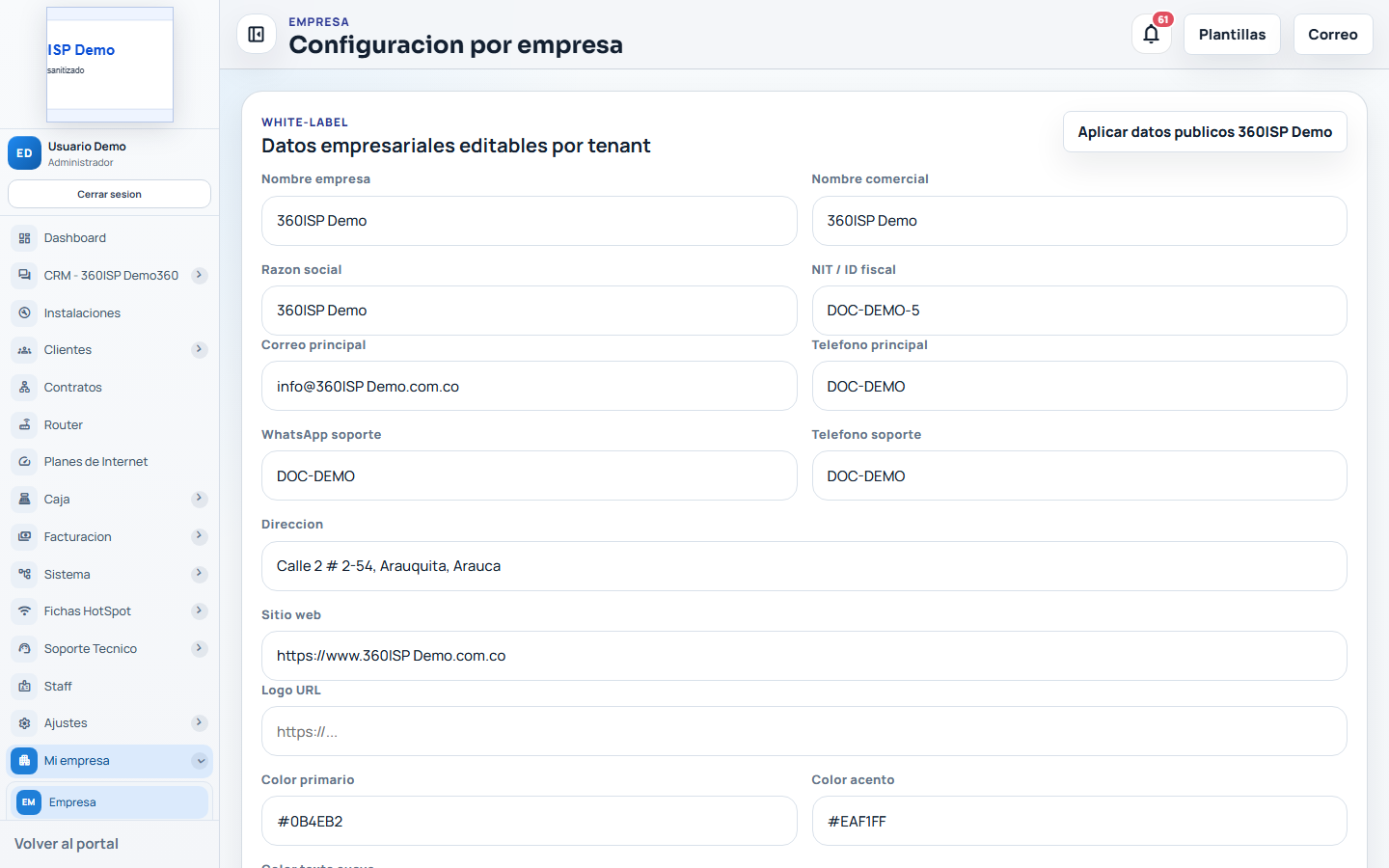Click the ISP Demo logo thumbnail
This screenshot has width=1389, height=868.
click(x=110, y=65)
